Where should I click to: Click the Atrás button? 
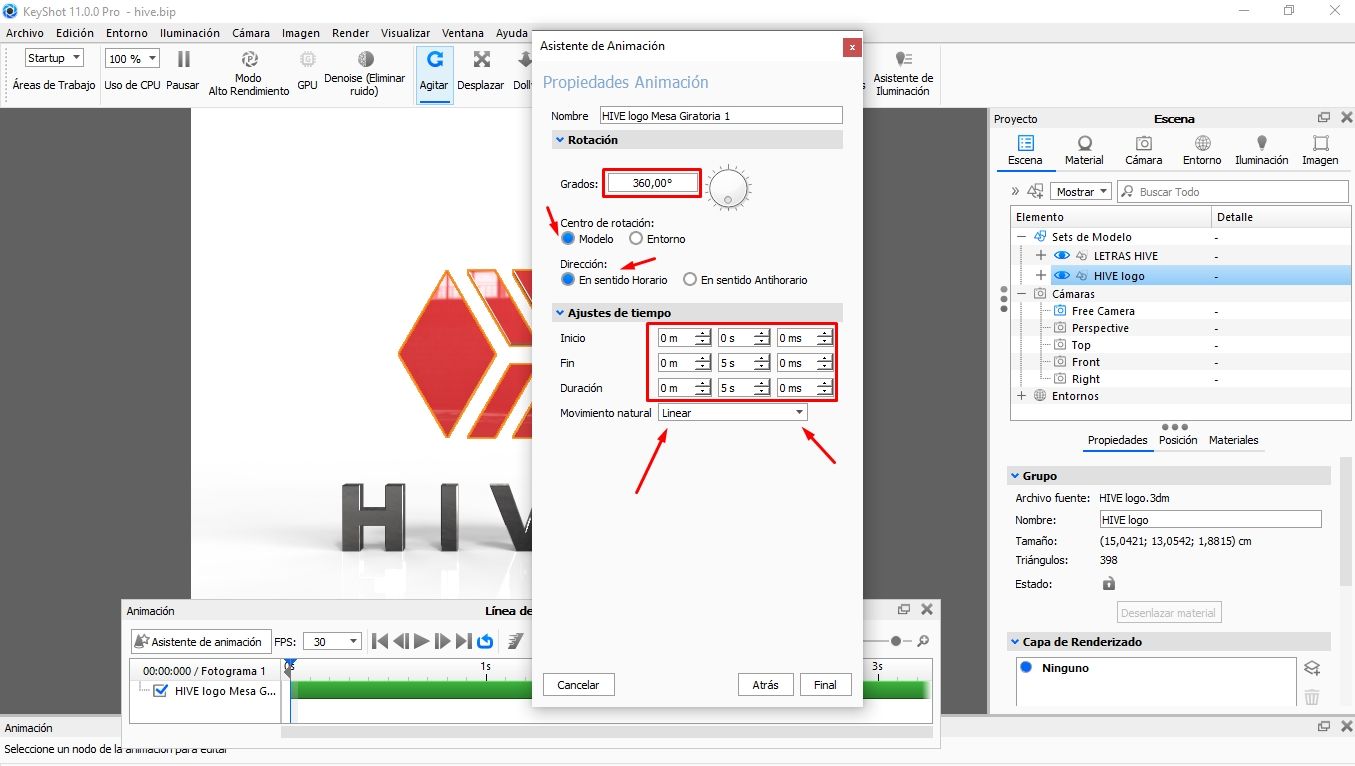[765, 685]
